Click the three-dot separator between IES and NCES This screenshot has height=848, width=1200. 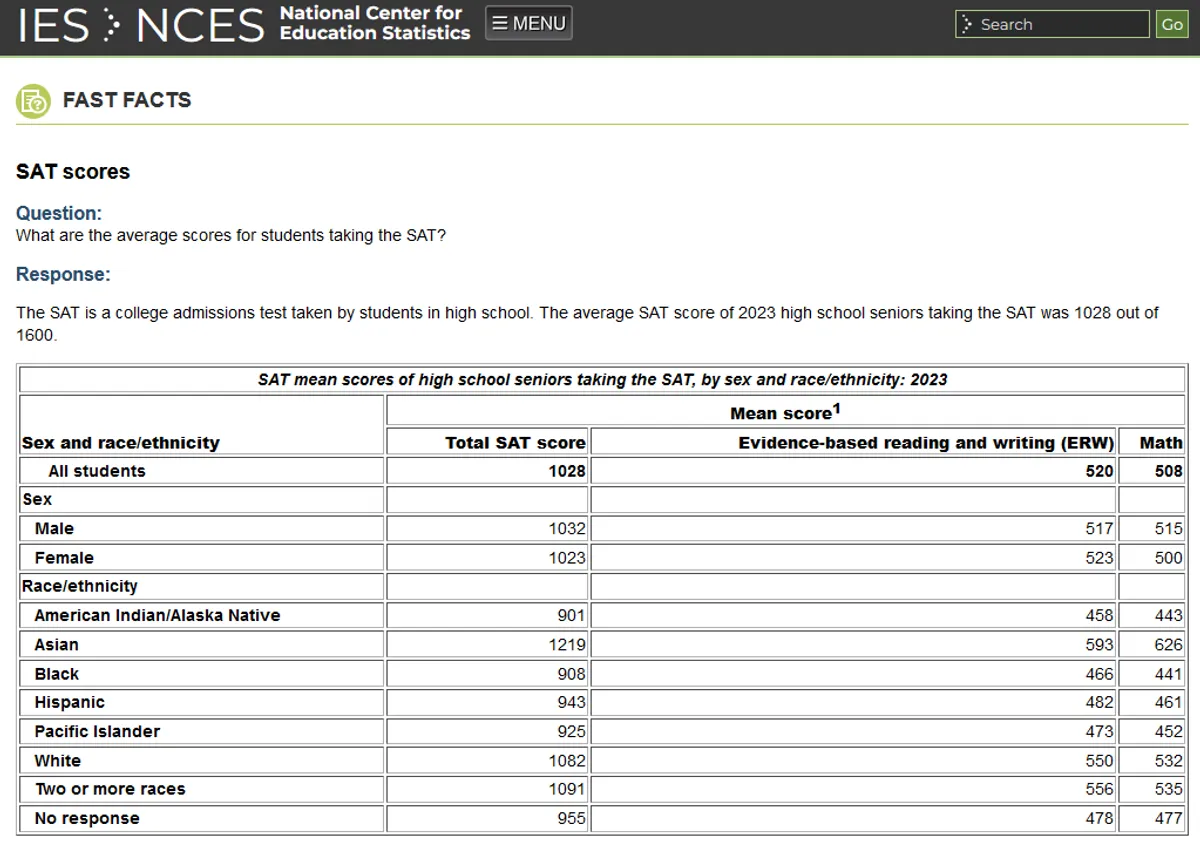click(x=112, y=25)
